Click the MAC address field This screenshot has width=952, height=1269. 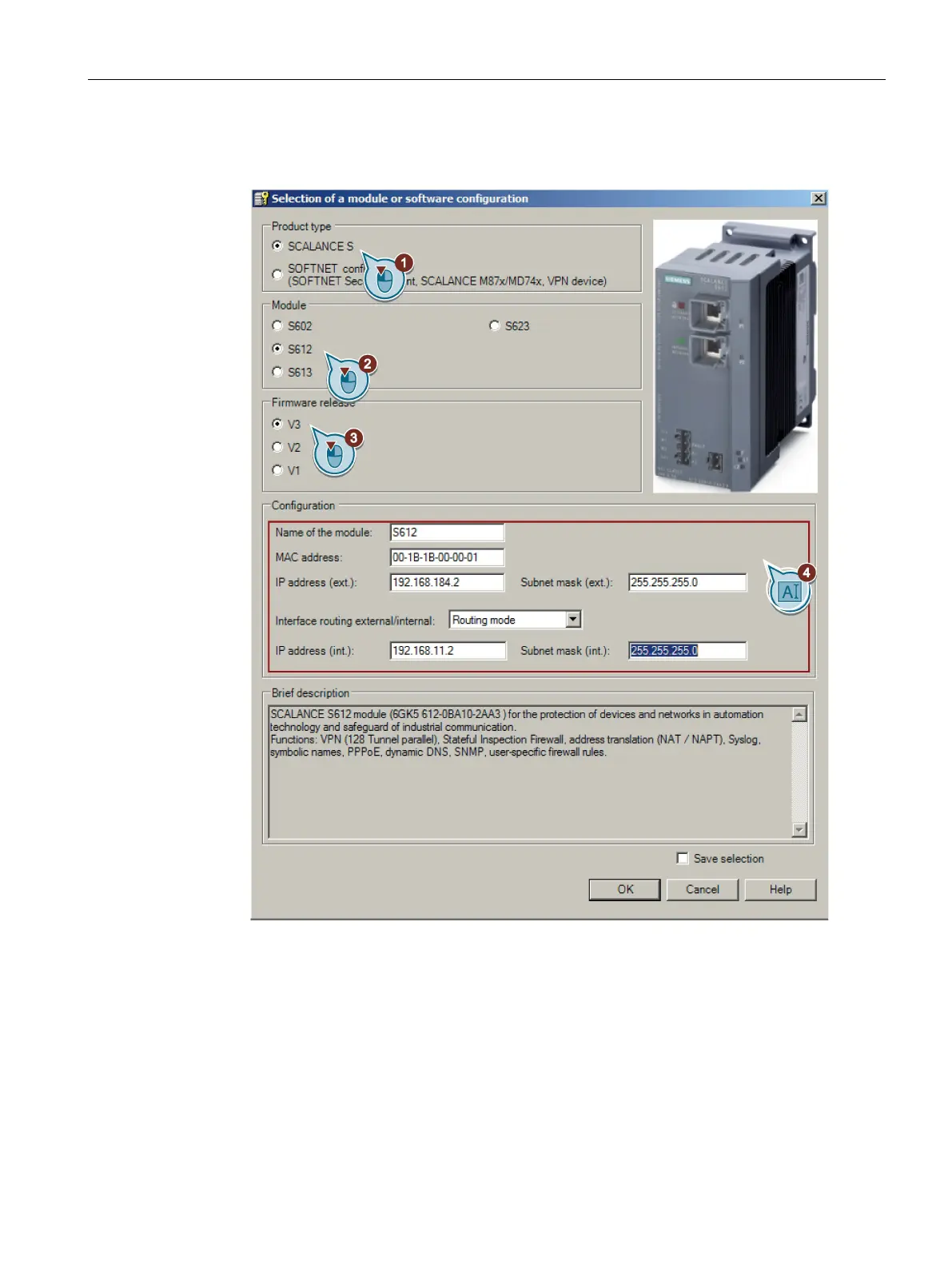(447, 557)
